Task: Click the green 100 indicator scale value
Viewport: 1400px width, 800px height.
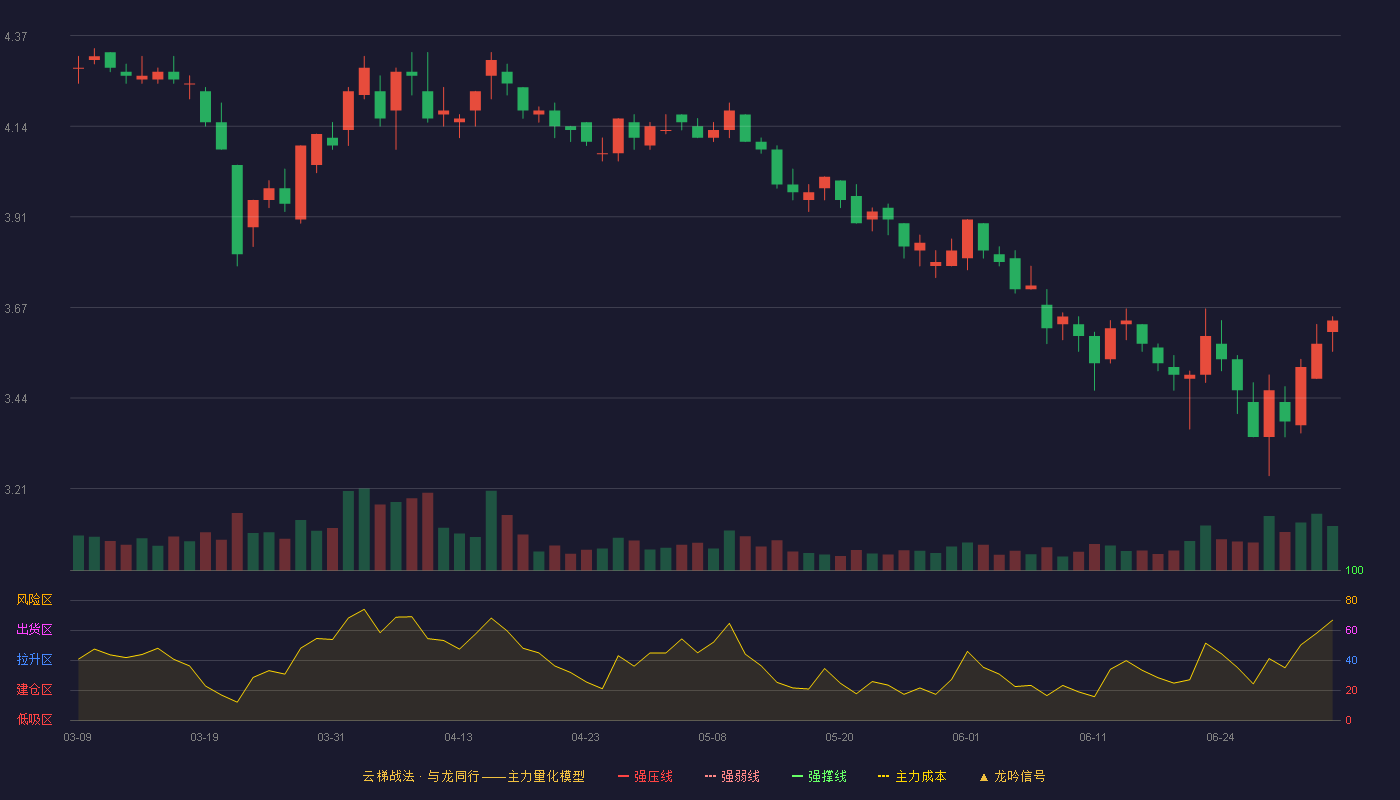Action: tap(1354, 571)
